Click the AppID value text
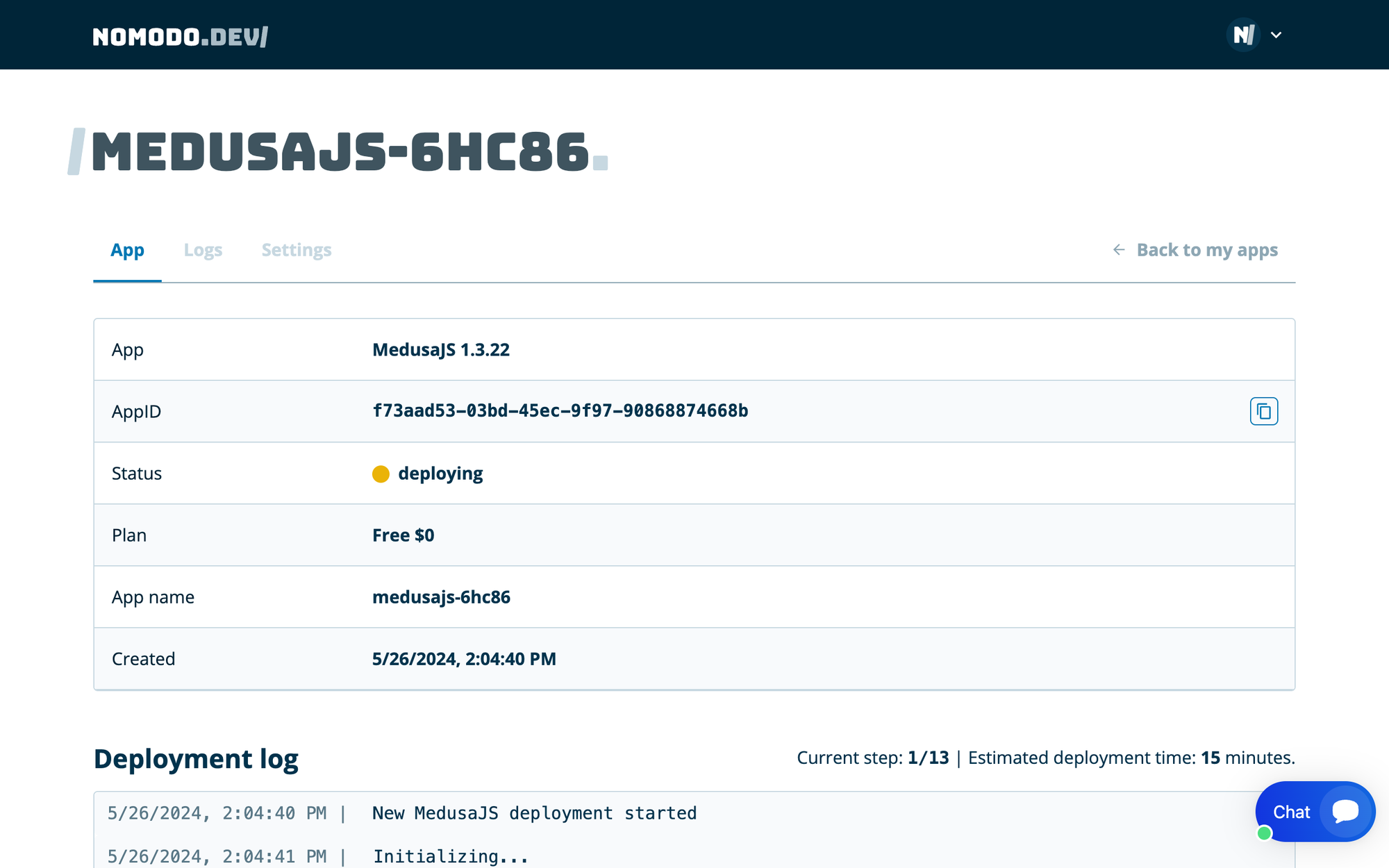1389x868 pixels. coord(560,411)
